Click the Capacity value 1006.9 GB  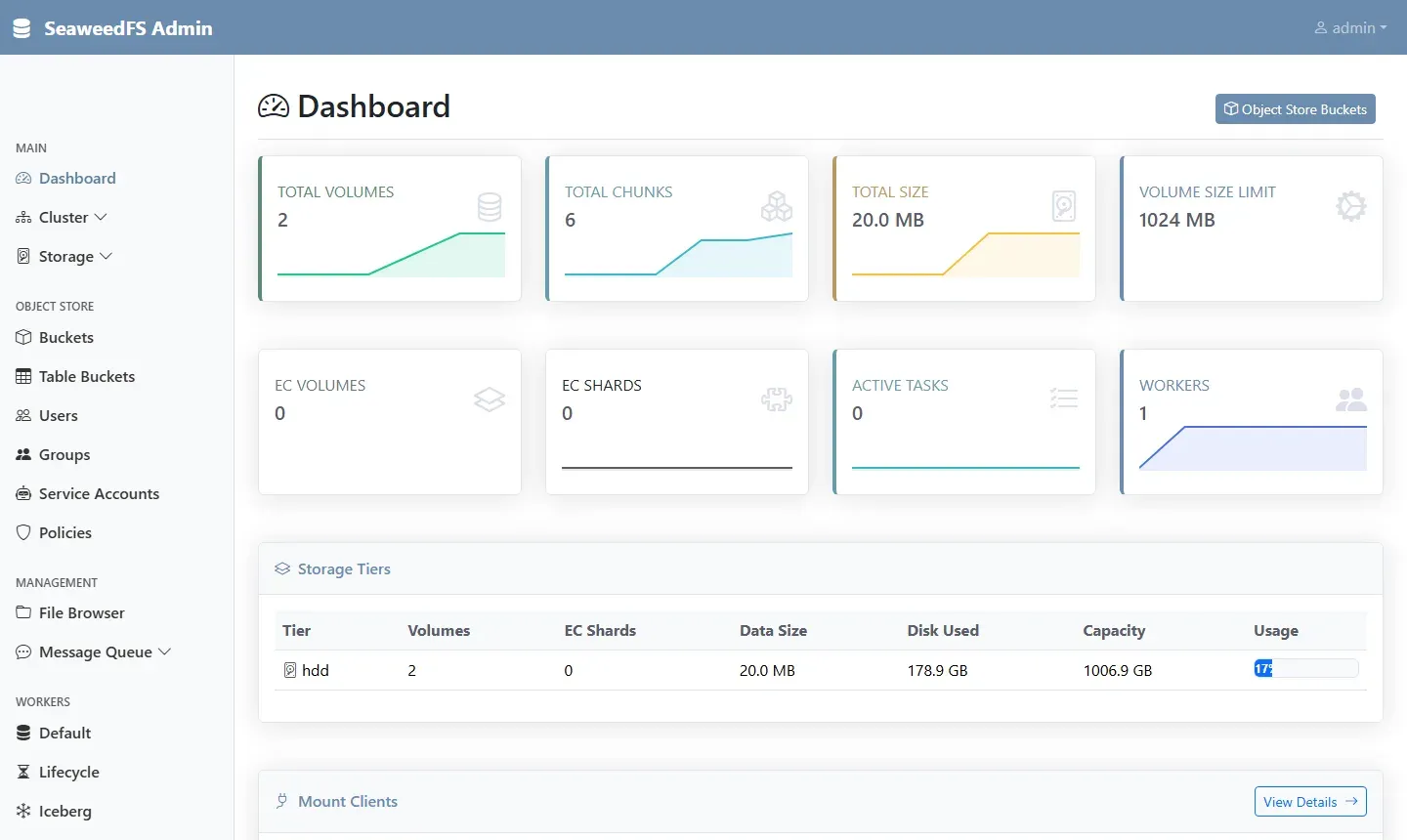[1118, 671]
